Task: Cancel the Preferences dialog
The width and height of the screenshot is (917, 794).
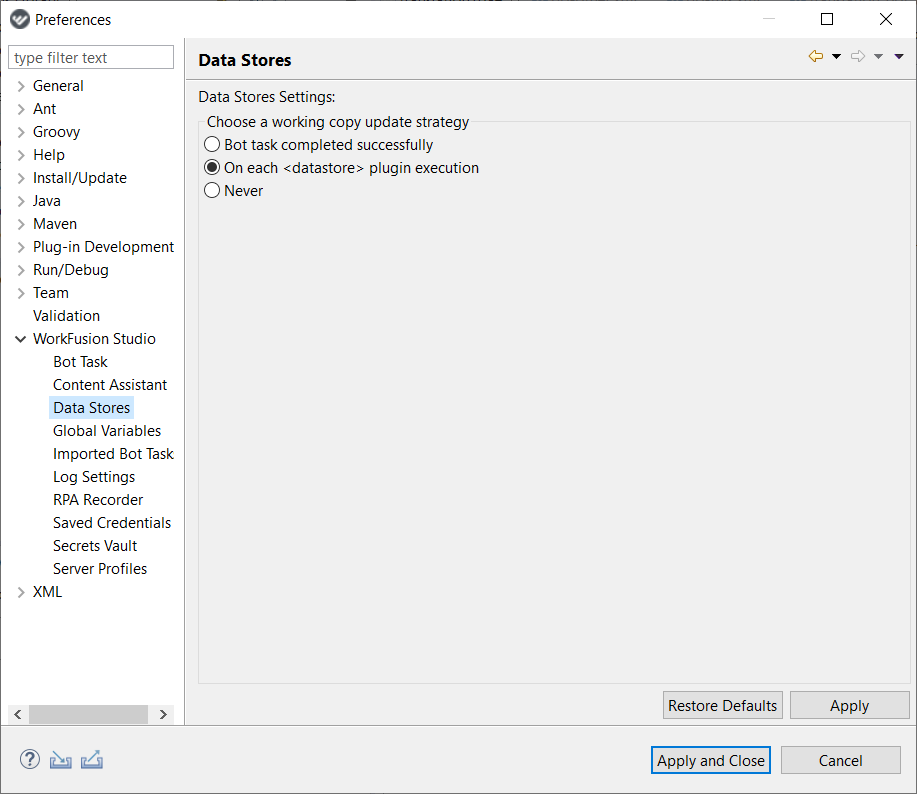Action: click(x=840, y=760)
